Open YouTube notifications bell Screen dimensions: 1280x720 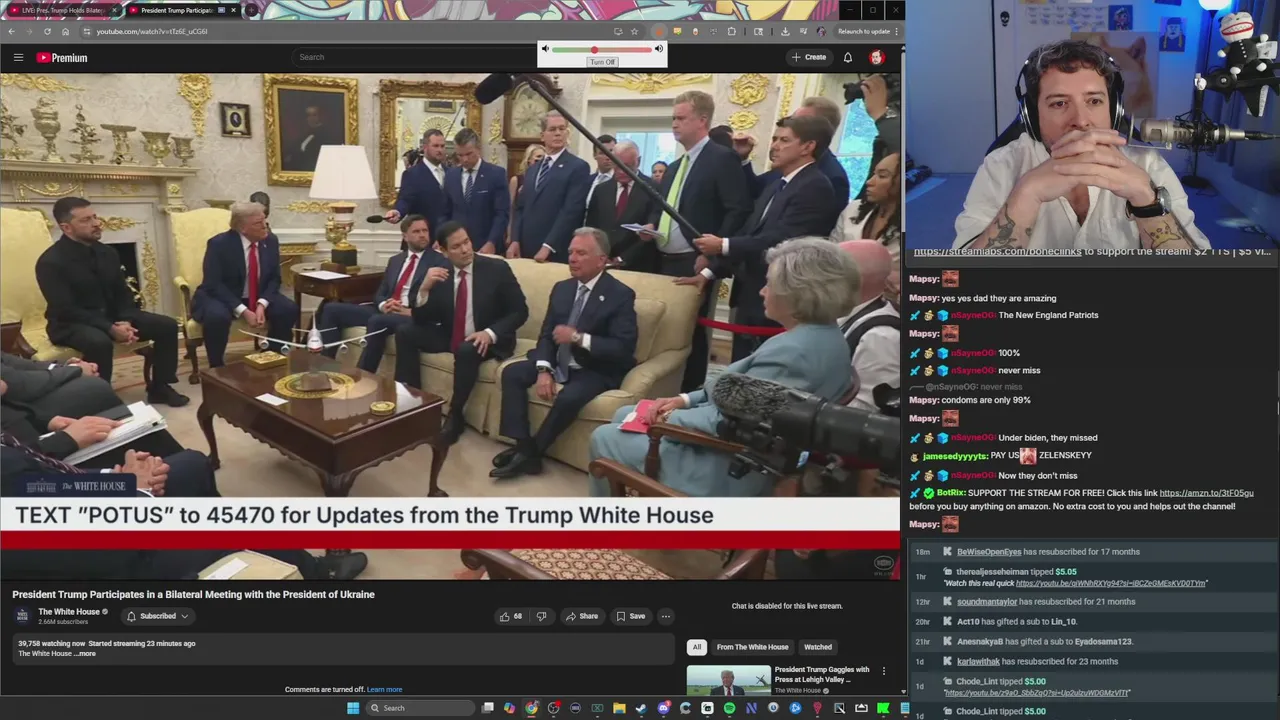847,57
